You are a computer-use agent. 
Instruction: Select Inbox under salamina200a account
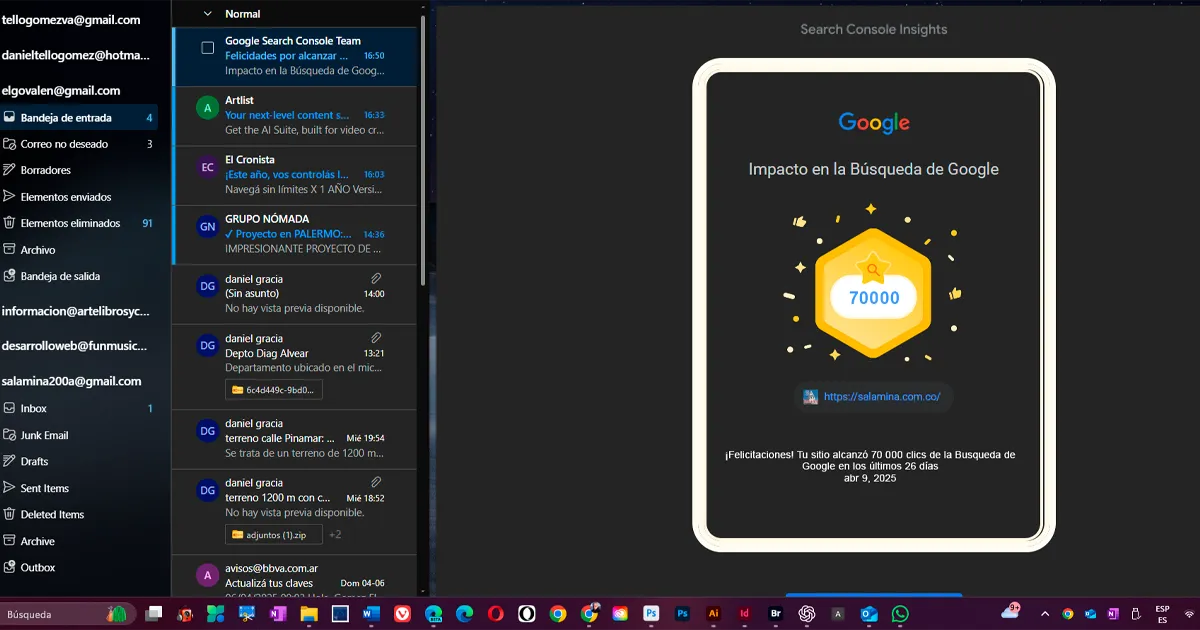(x=34, y=408)
